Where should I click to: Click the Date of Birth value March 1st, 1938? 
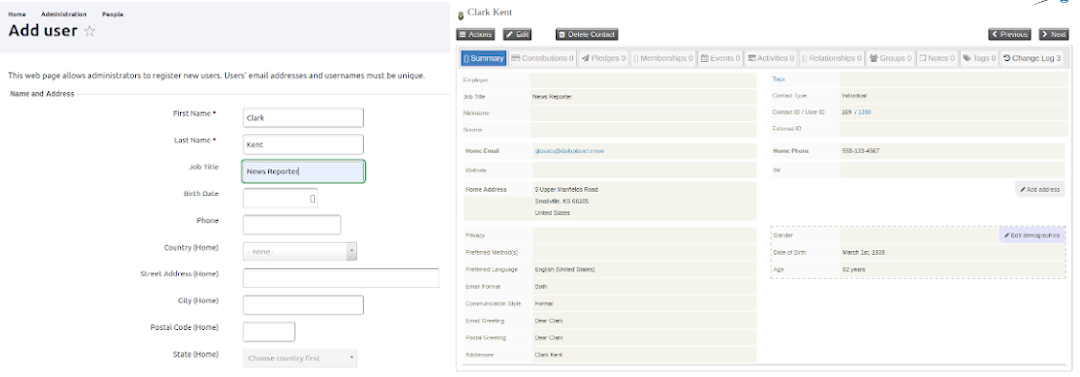point(863,253)
